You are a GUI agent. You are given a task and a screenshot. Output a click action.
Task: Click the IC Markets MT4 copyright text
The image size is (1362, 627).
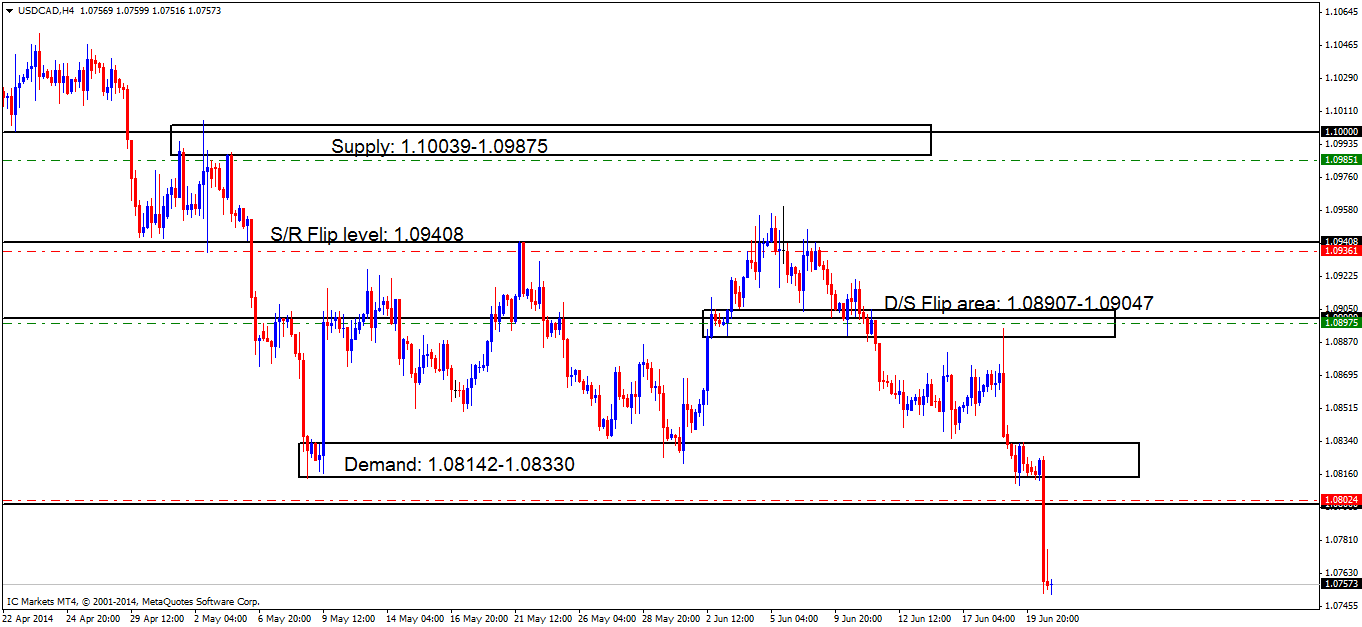click(x=133, y=602)
